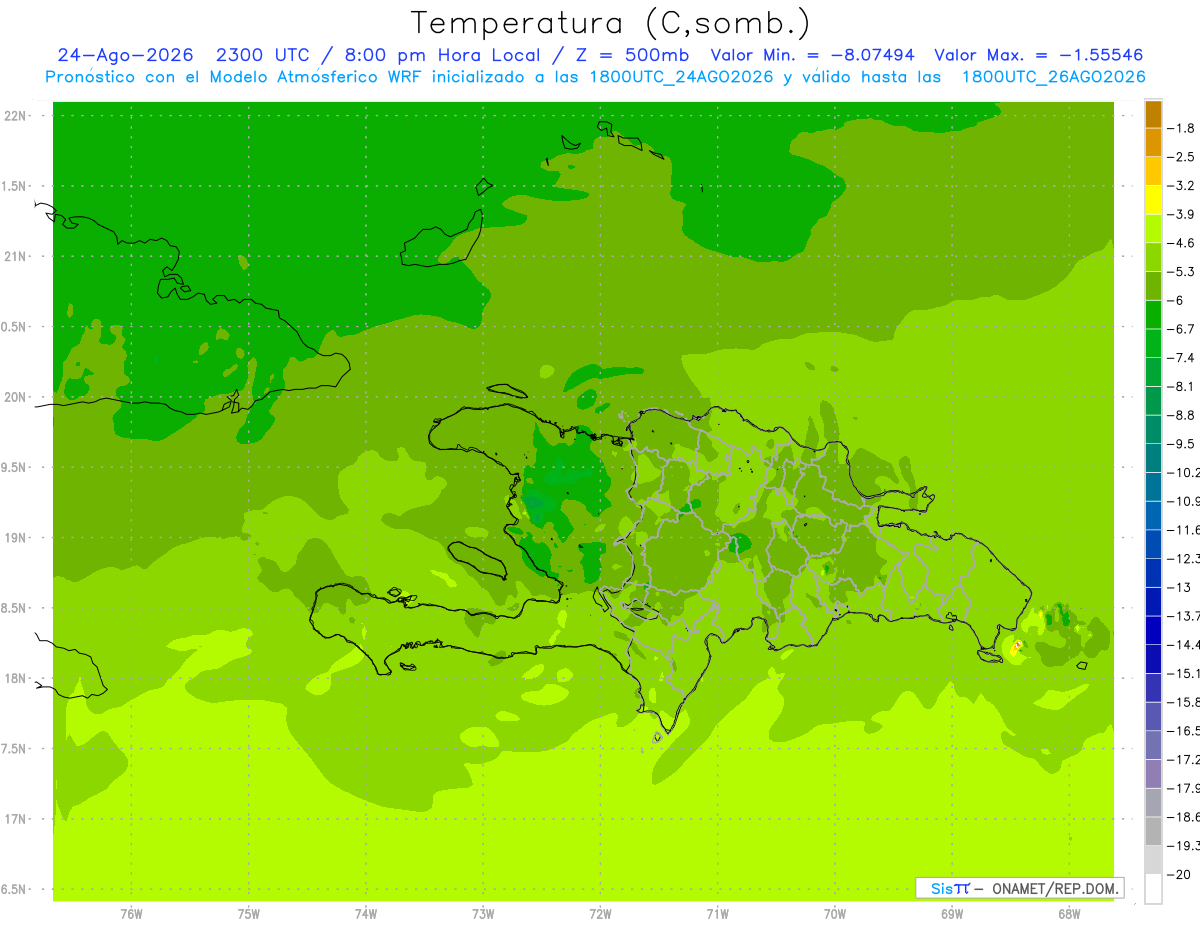Click the -5.3 colorbar value
1200x927 pixels.
coord(1181,271)
